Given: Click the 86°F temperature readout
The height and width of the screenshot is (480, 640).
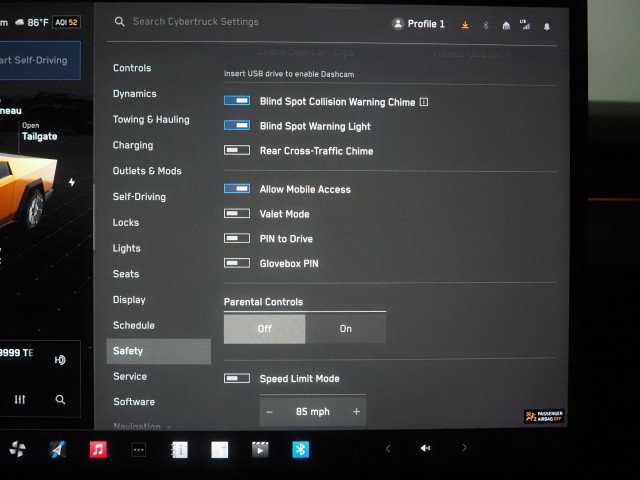Looking at the screenshot, I should coord(38,22).
